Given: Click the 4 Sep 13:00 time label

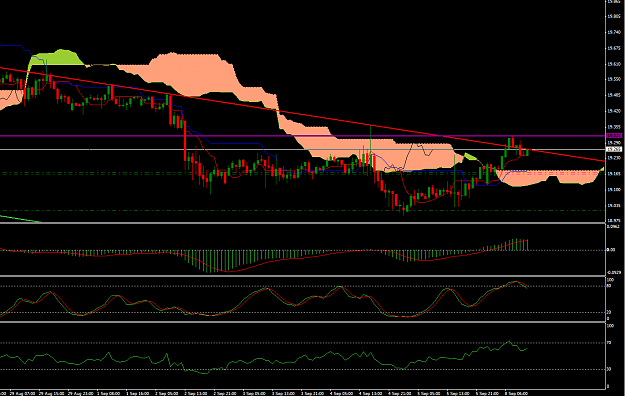Looking at the screenshot, I should click(371, 394).
